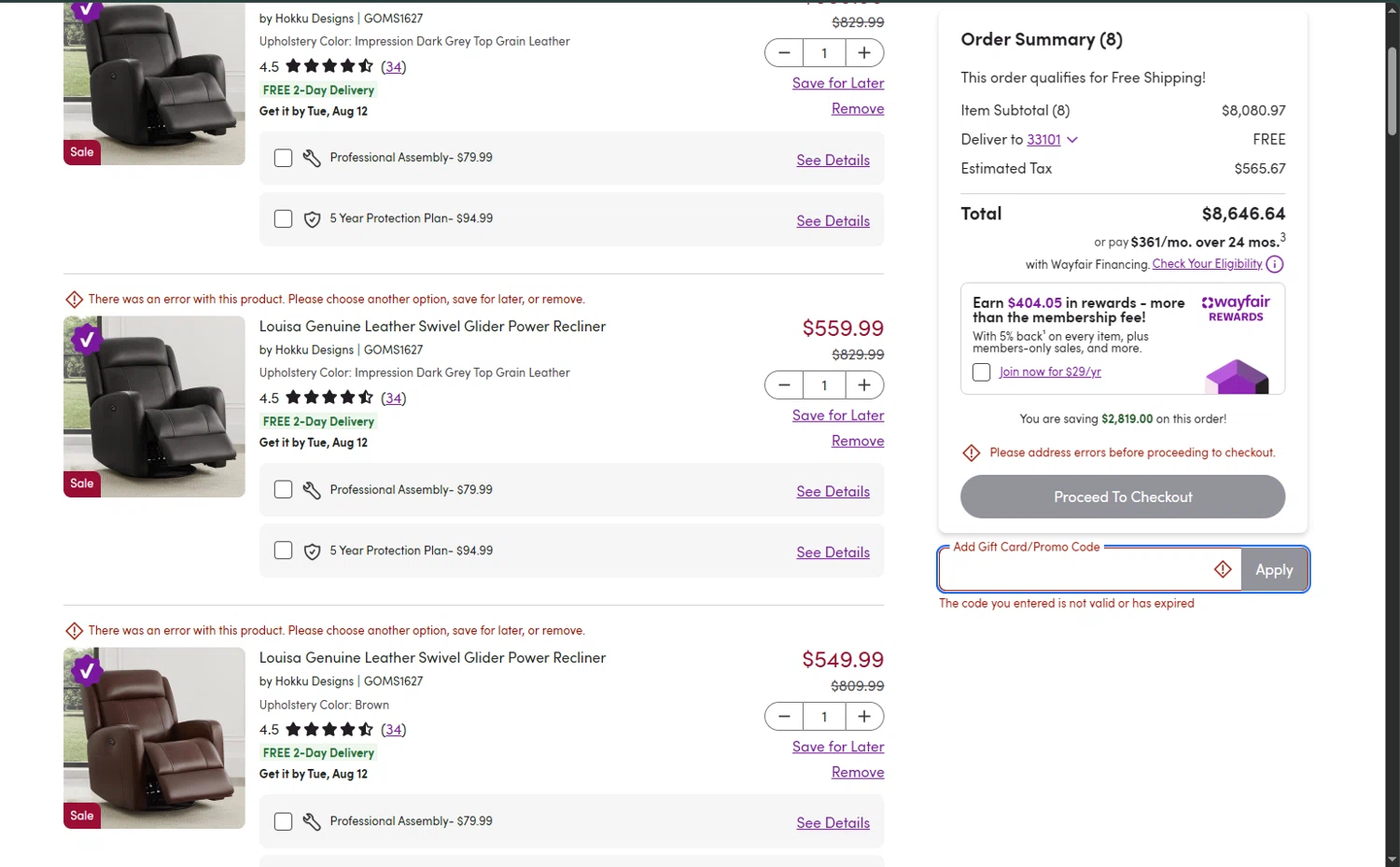1400x867 pixels.
Task: Open Louisa recliner title with Brown upholstery
Action: pos(432,658)
